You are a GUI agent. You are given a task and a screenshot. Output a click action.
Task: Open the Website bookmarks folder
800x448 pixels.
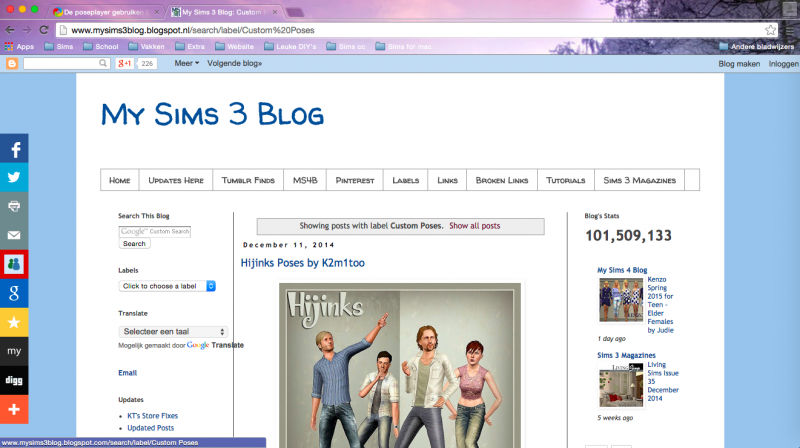pyautogui.click(x=235, y=46)
